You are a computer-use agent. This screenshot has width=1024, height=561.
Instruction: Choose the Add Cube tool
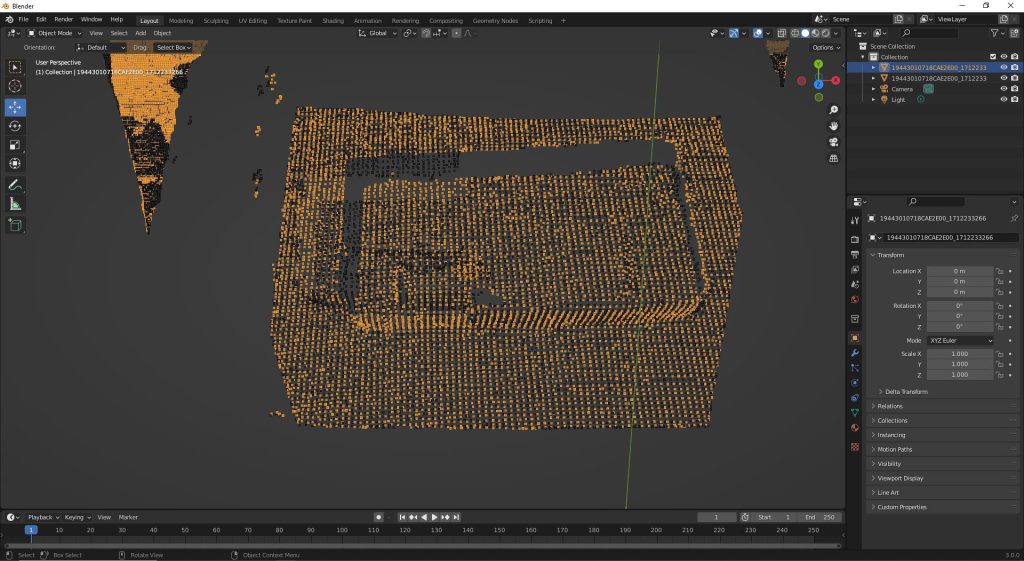[x=15, y=225]
